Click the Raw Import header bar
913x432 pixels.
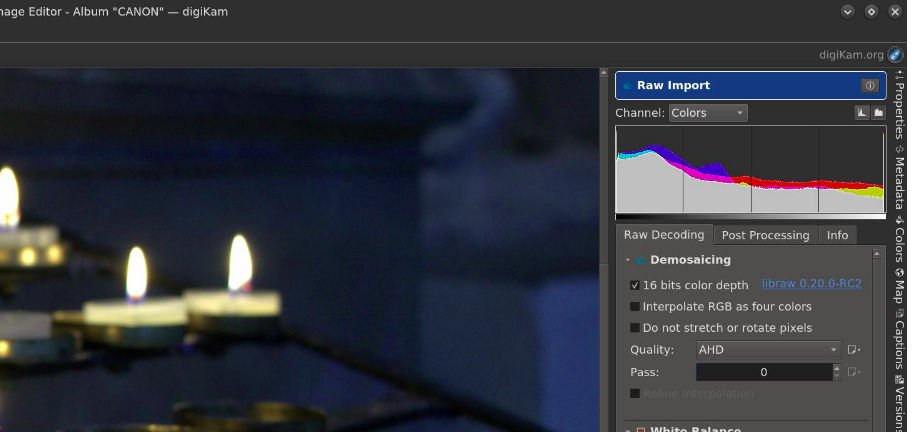(751, 86)
